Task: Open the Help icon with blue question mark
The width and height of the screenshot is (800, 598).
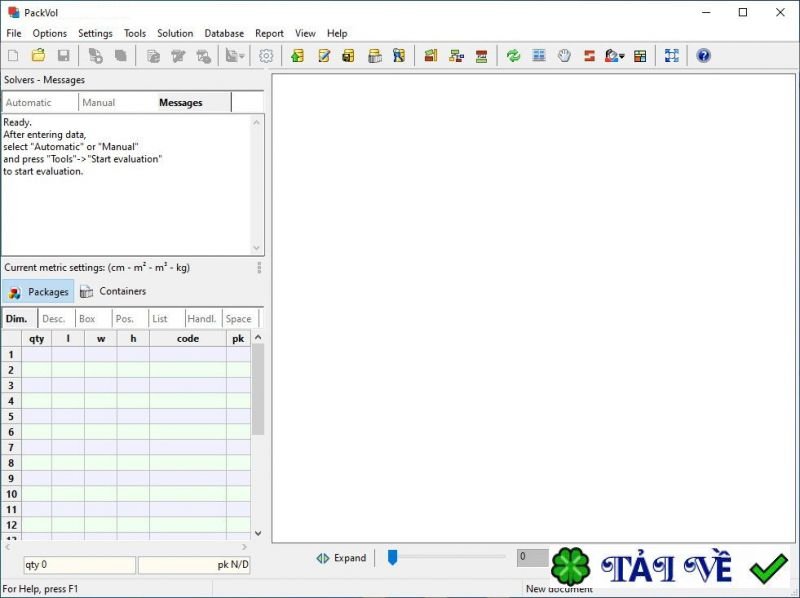Action: coord(703,55)
